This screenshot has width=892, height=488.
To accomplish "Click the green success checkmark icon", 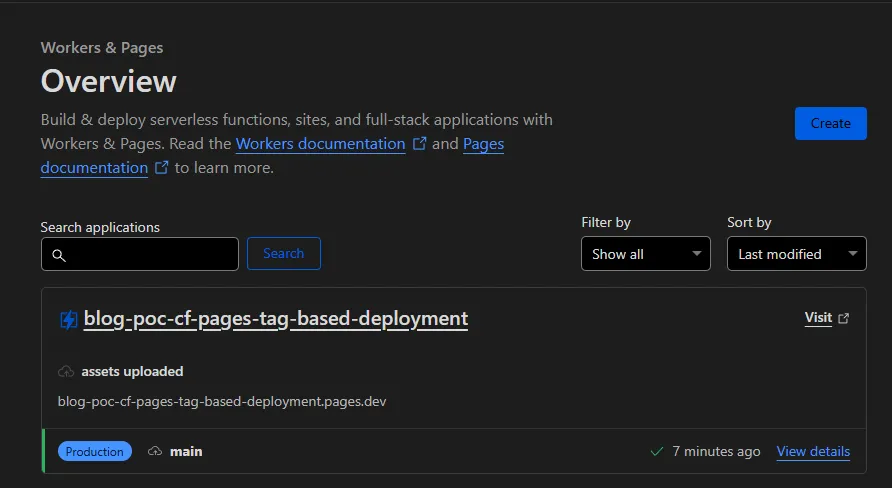I will [x=657, y=452].
